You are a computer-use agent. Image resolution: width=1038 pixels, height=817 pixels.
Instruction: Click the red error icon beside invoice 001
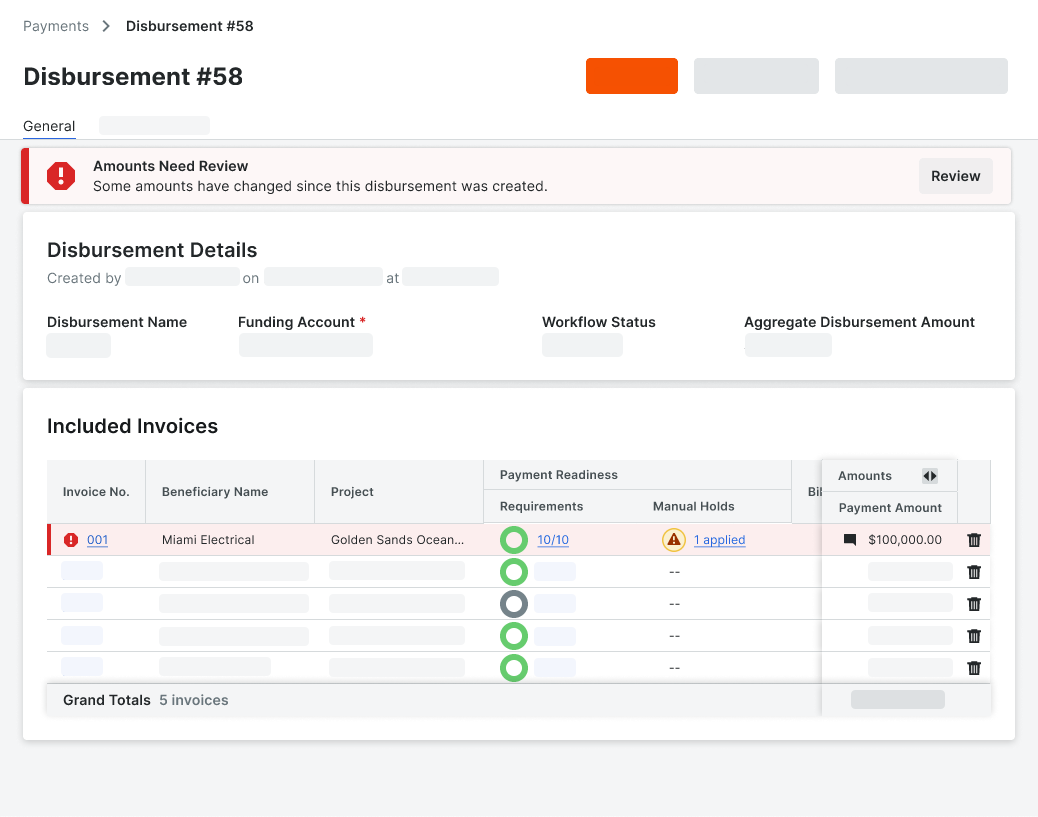[x=70, y=539]
